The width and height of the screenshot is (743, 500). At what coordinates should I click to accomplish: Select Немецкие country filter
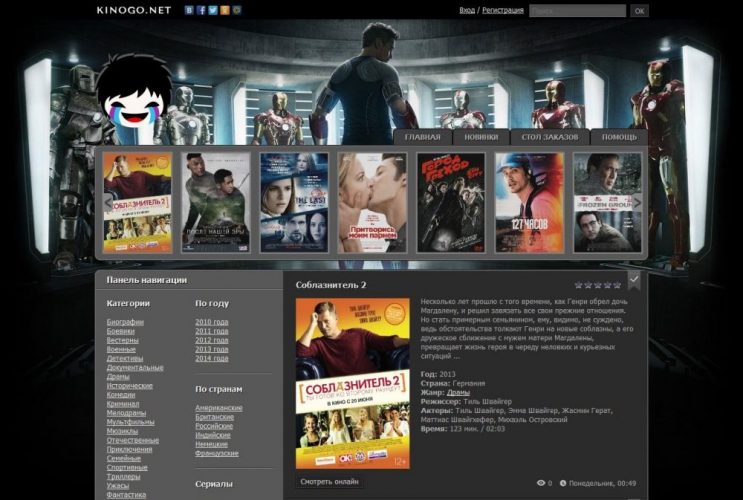211,444
